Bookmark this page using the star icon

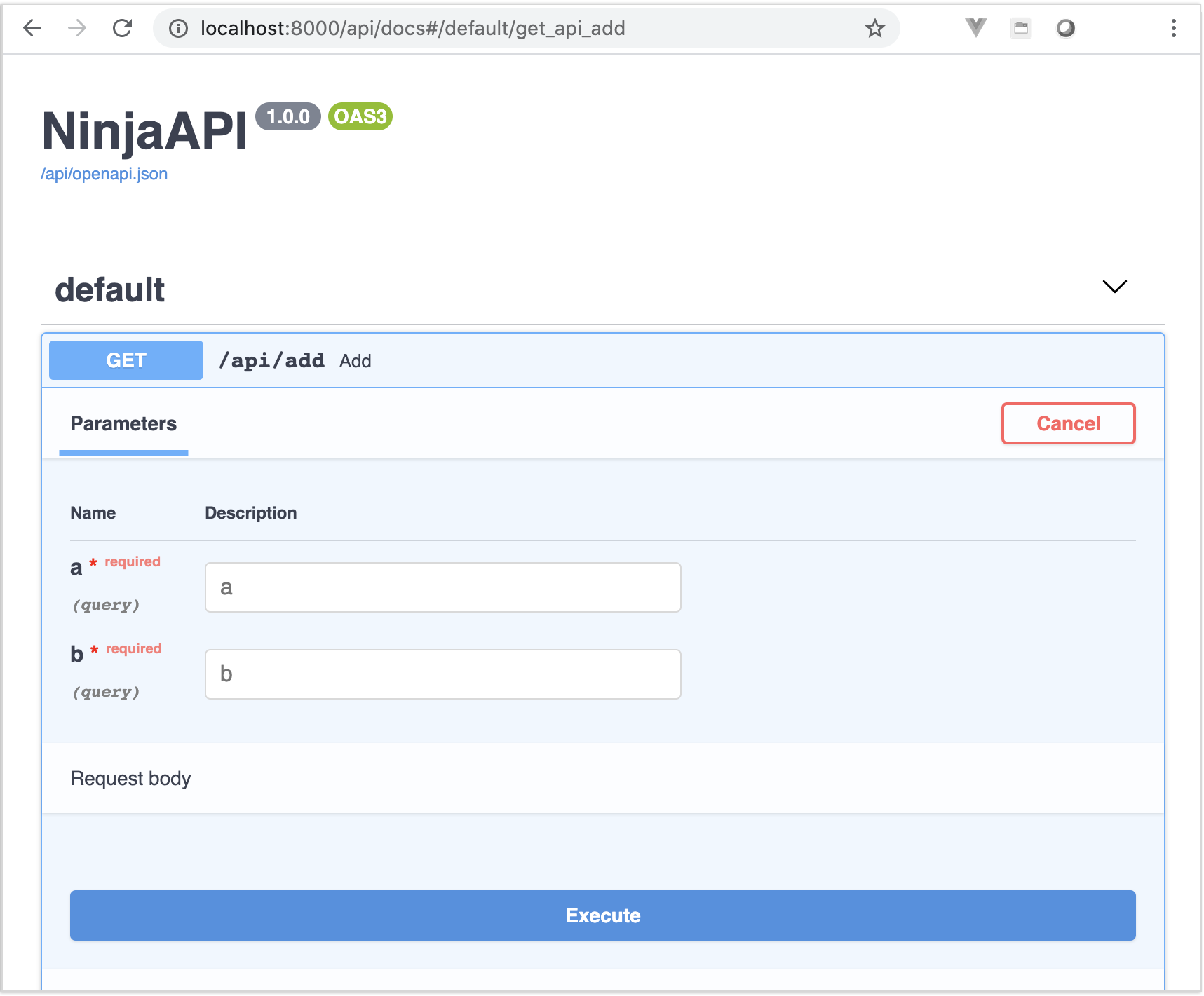click(x=874, y=29)
